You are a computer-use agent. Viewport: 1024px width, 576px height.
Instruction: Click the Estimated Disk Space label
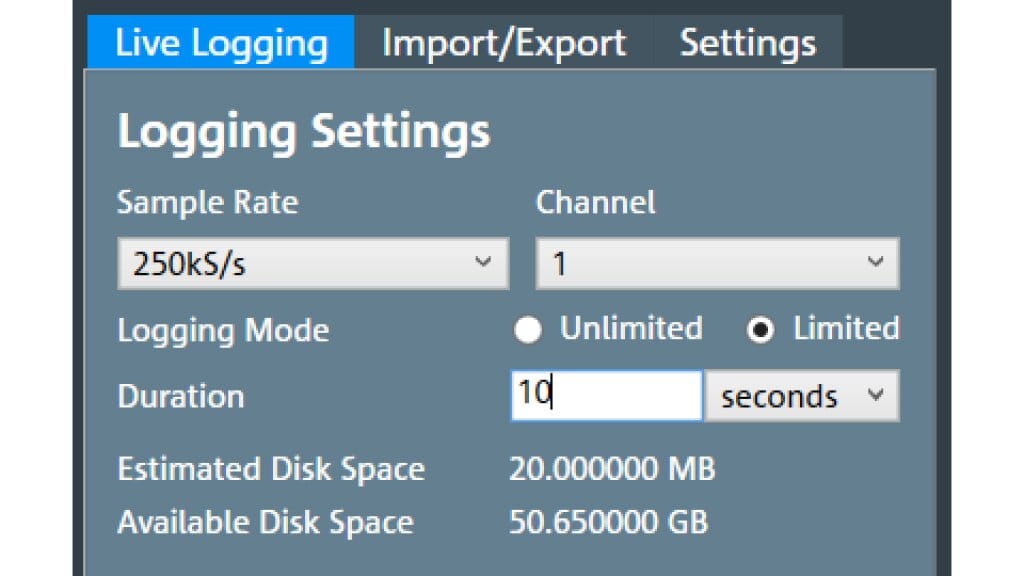(271, 469)
